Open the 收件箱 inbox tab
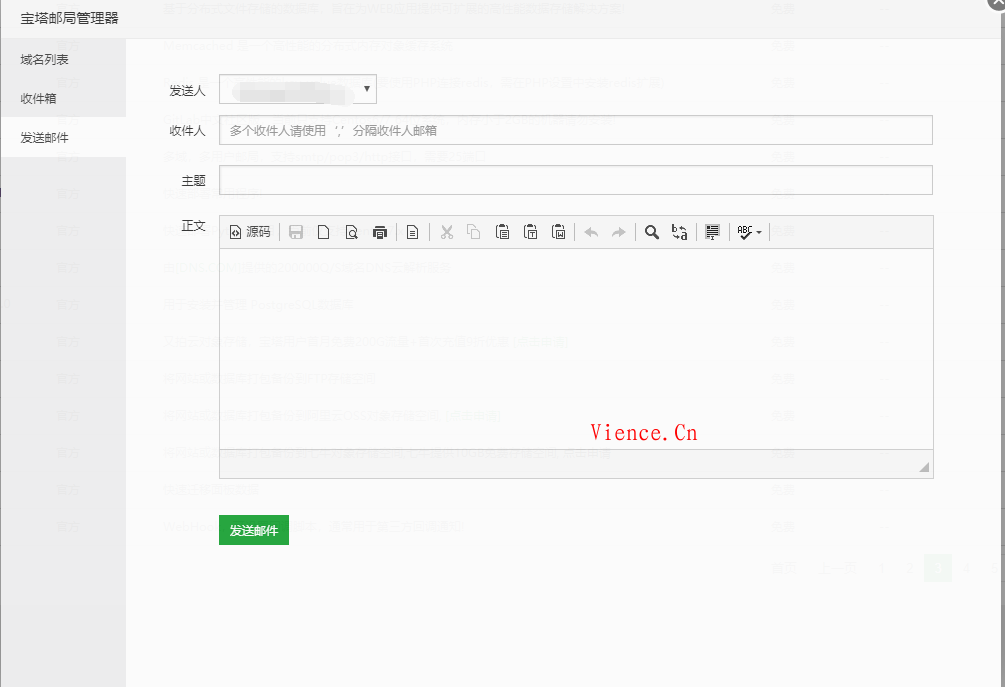Screen dimensions: 1005x687 [38, 98]
